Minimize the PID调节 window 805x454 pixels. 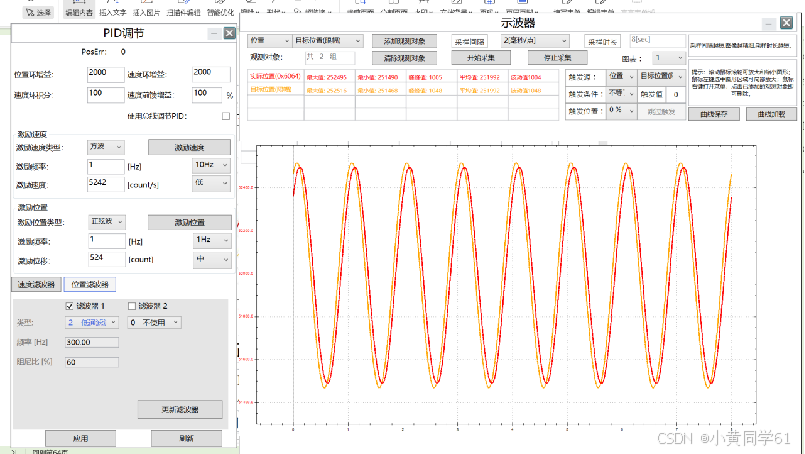[214, 33]
